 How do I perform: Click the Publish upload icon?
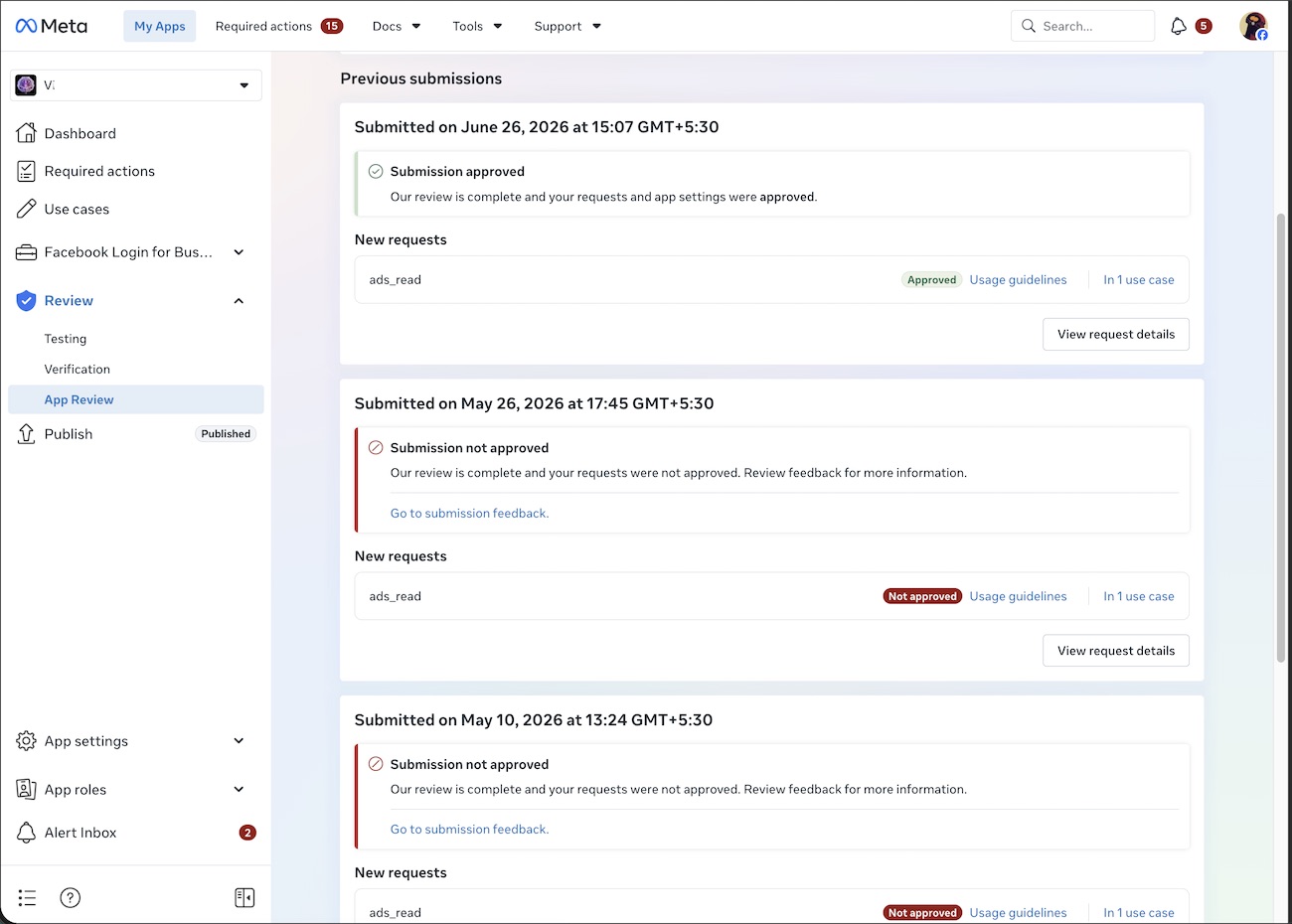tap(27, 434)
